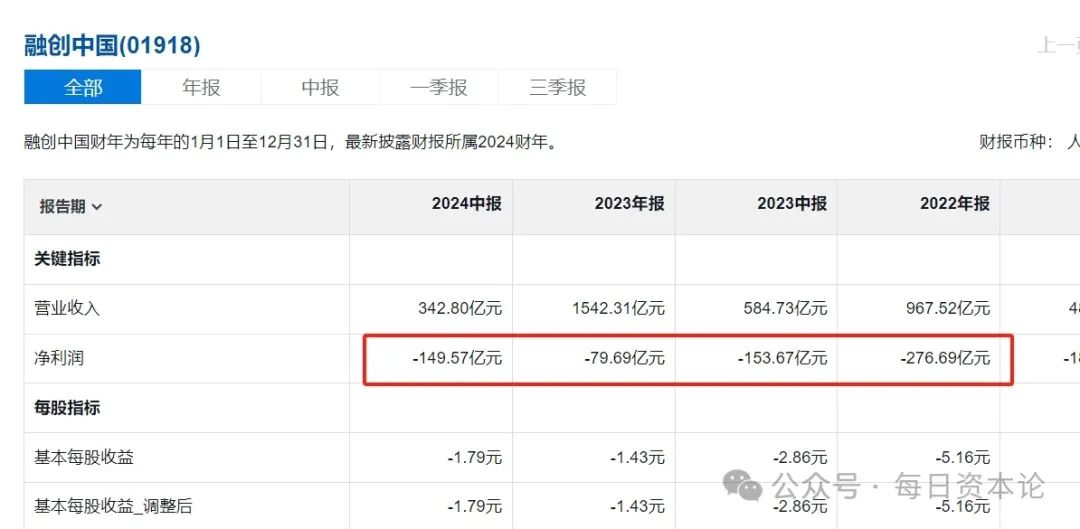Open the 中报 tab
This screenshot has height=529, width=1080.
click(x=320, y=87)
